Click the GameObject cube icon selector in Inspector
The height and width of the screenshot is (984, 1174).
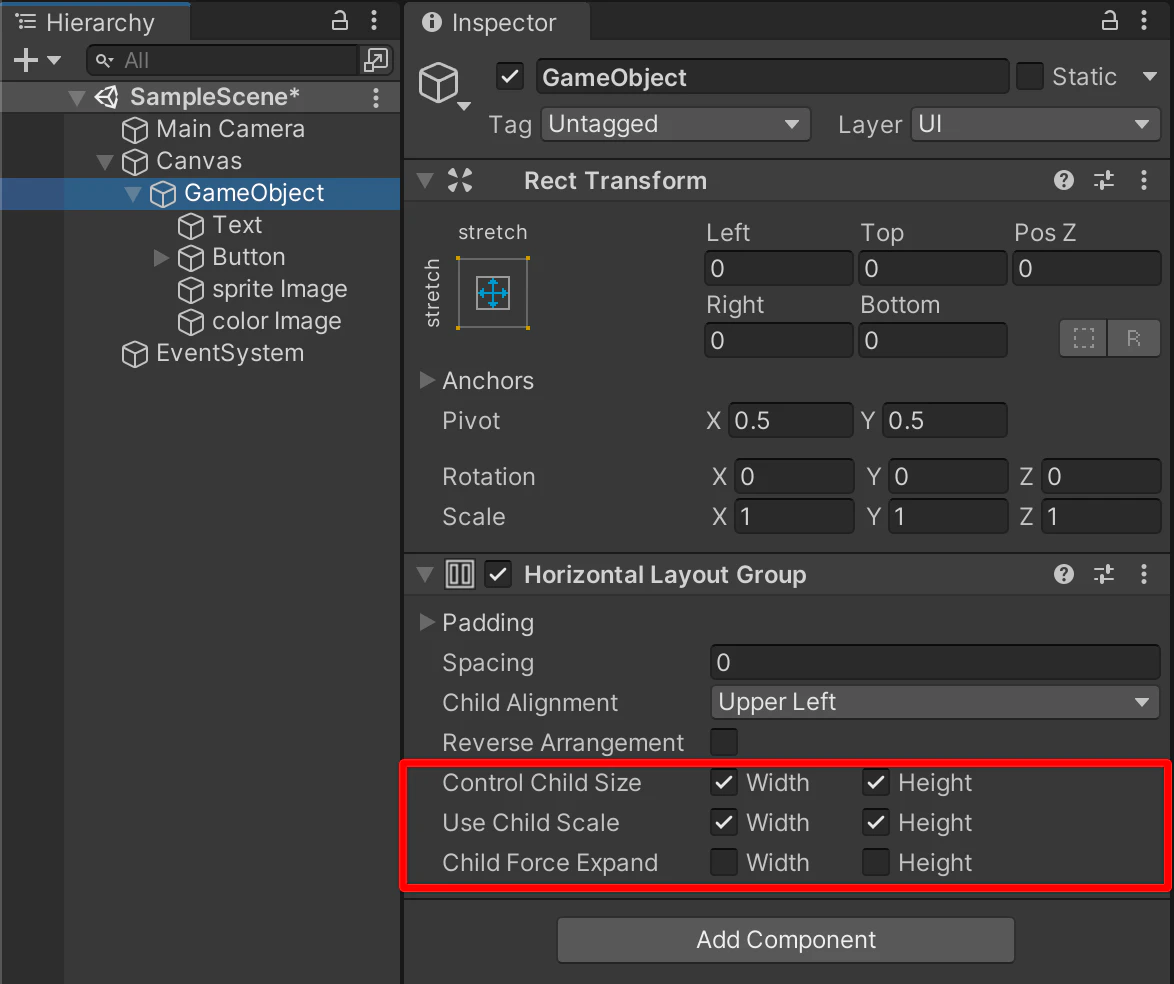click(439, 82)
